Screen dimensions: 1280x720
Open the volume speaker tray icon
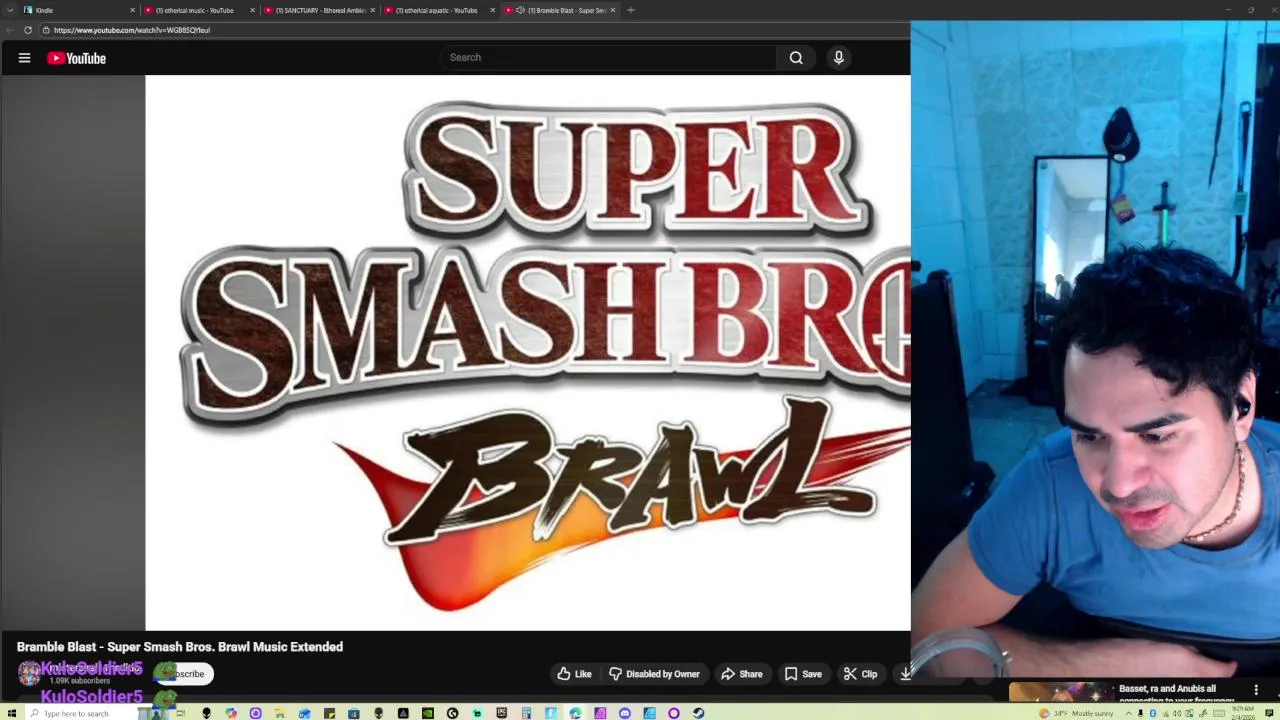click(x=1177, y=713)
